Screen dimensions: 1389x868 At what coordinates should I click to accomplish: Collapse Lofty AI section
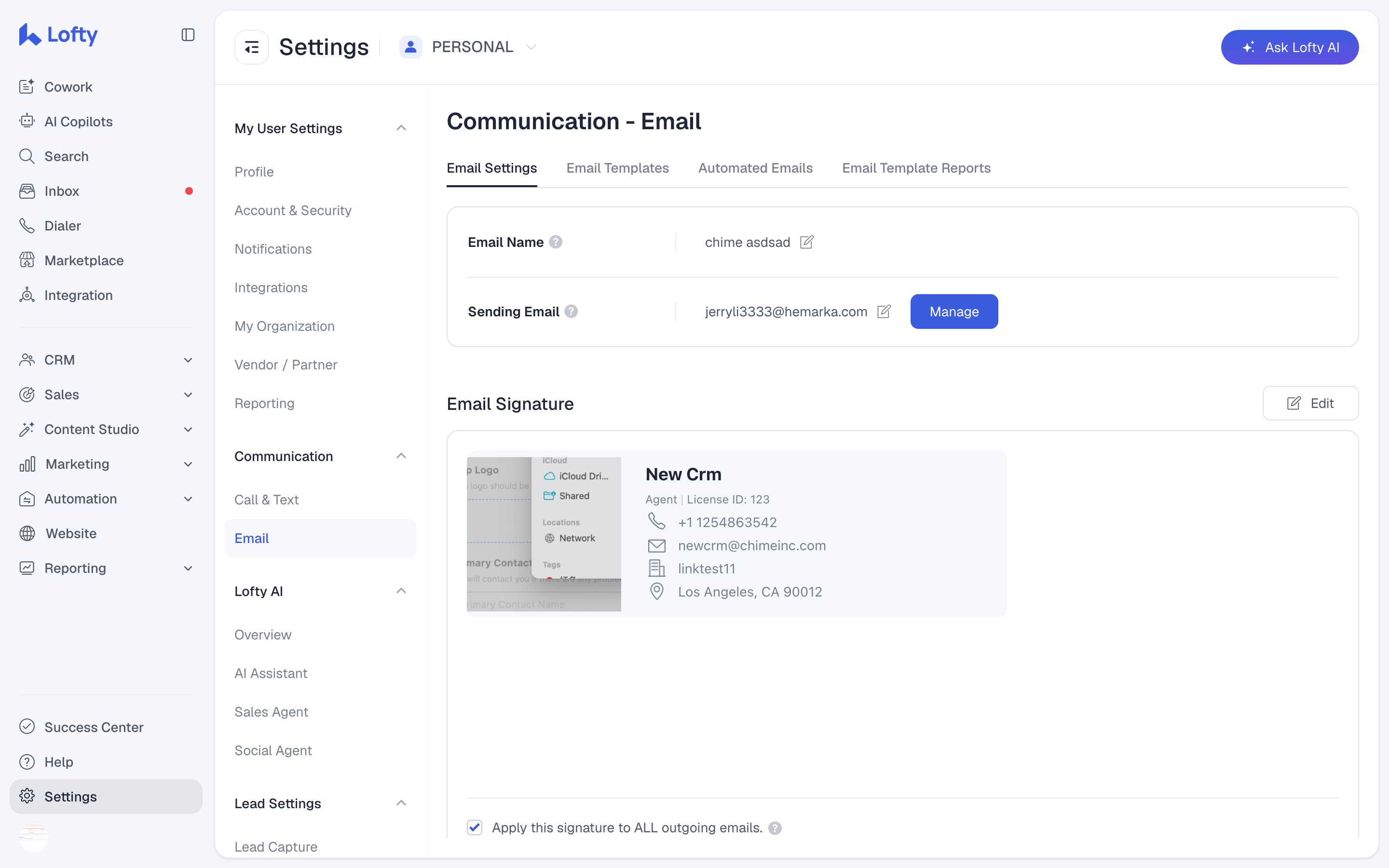[x=401, y=591]
